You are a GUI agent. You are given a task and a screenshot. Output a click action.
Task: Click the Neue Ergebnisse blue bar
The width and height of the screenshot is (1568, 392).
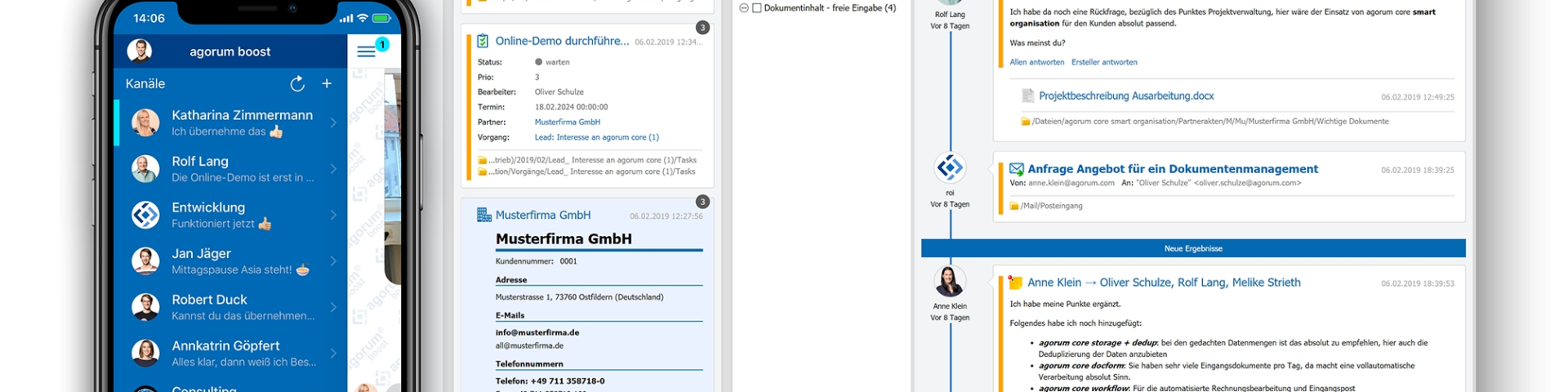(x=1193, y=248)
